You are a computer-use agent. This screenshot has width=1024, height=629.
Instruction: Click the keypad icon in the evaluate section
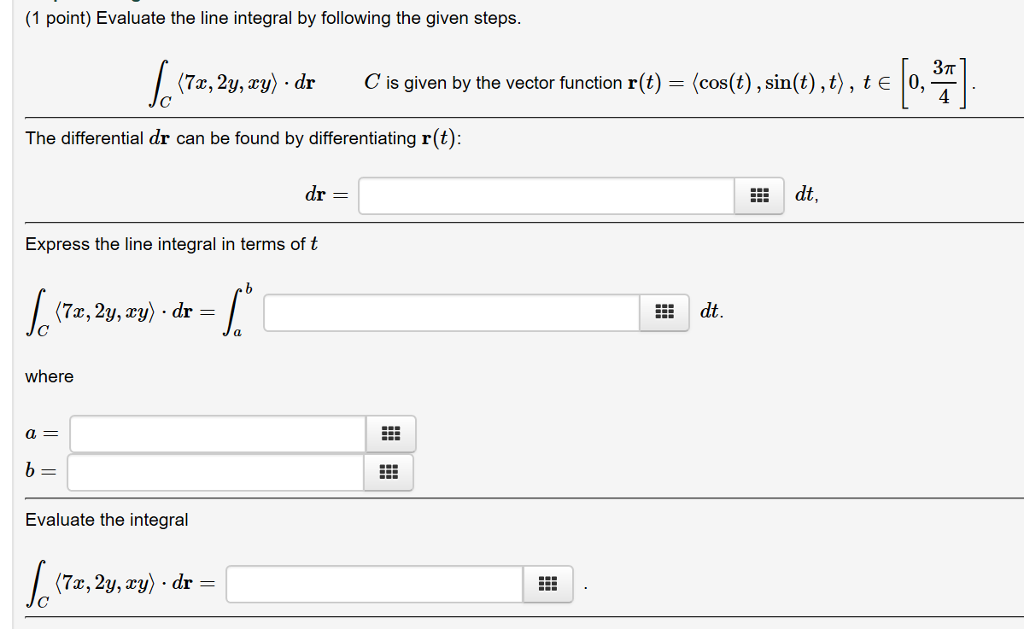click(547, 584)
